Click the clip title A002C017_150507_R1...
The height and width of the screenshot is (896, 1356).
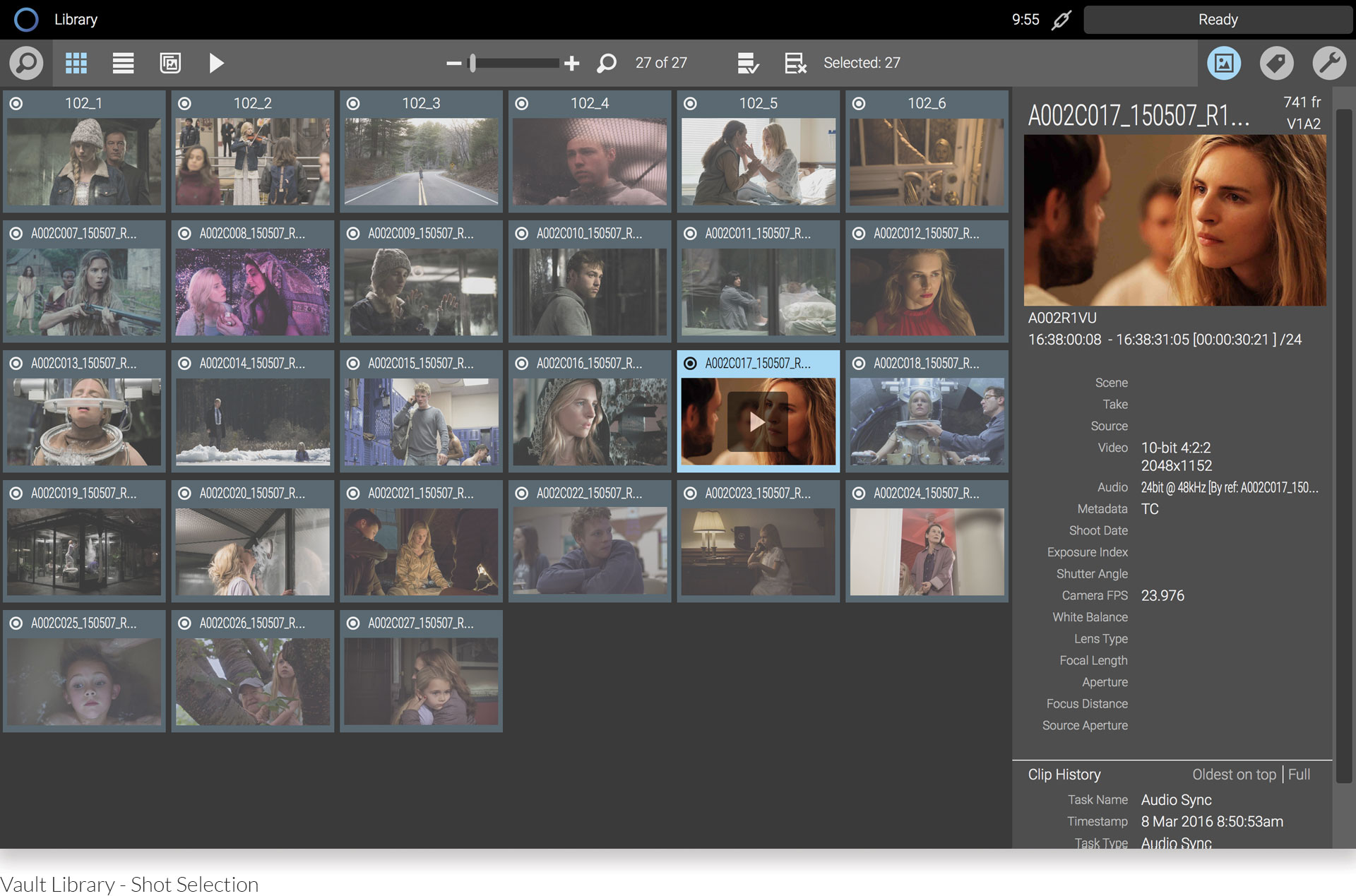(x=1138, y=115)
